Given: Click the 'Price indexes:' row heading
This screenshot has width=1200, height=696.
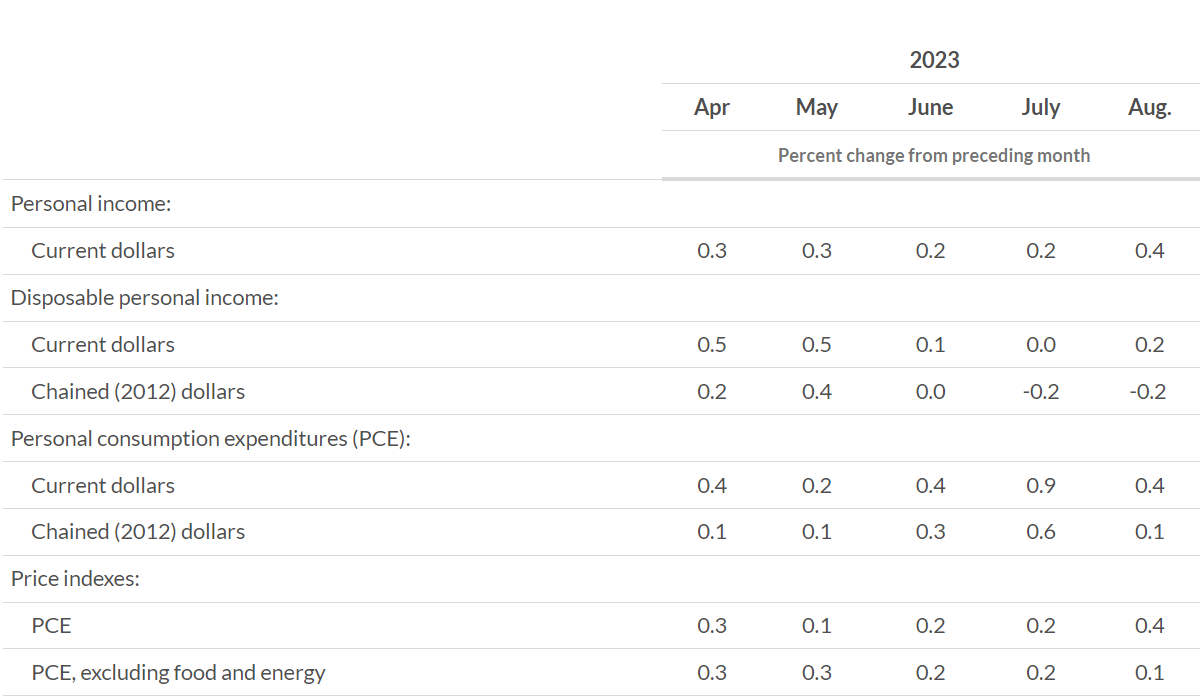Looking at the screenshot, I should pyautogui.click(x=75, y=579).
